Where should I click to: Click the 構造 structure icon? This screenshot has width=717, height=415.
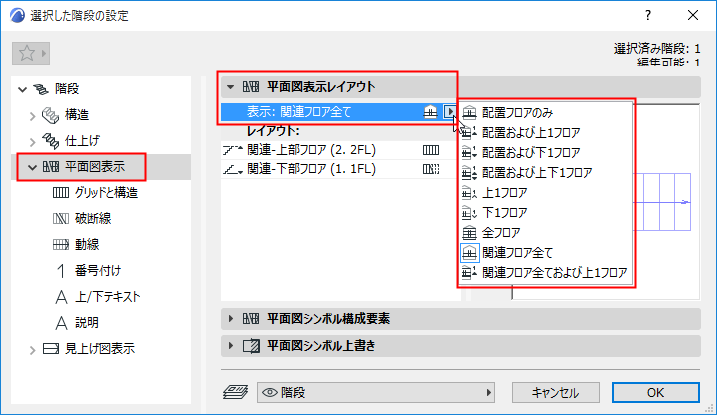(x=50, y=115)
